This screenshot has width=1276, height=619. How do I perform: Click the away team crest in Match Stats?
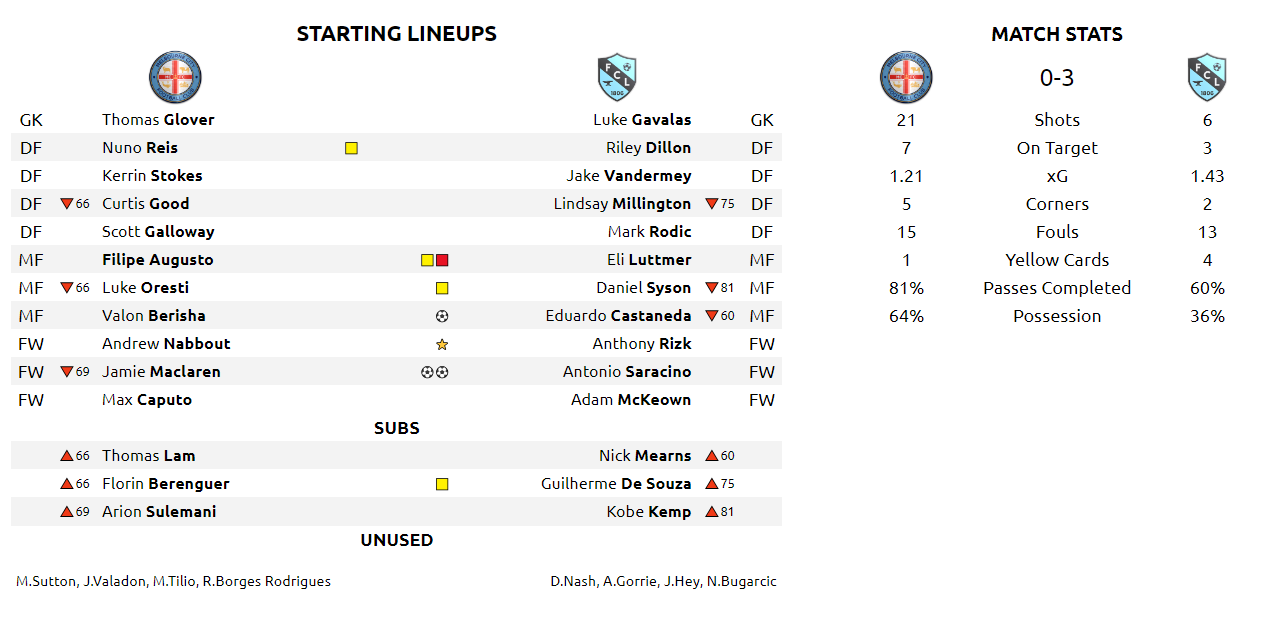tap(1208, 77)
